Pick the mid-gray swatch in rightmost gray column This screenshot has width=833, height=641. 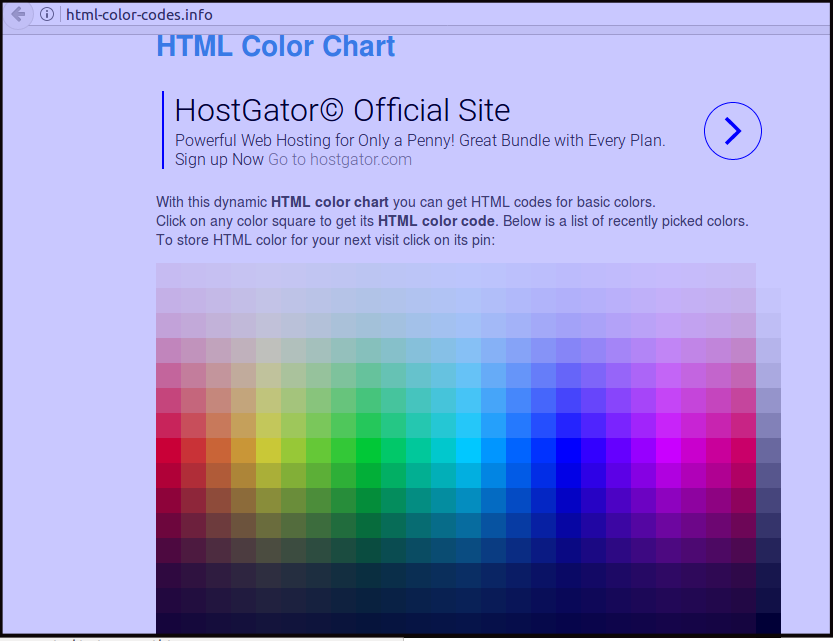768,450
